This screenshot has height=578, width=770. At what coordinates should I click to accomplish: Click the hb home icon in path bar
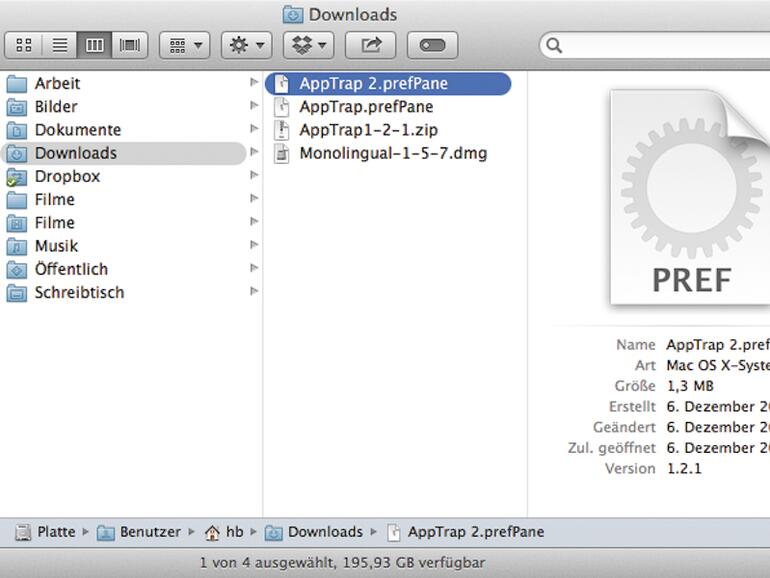click(212, 533)
